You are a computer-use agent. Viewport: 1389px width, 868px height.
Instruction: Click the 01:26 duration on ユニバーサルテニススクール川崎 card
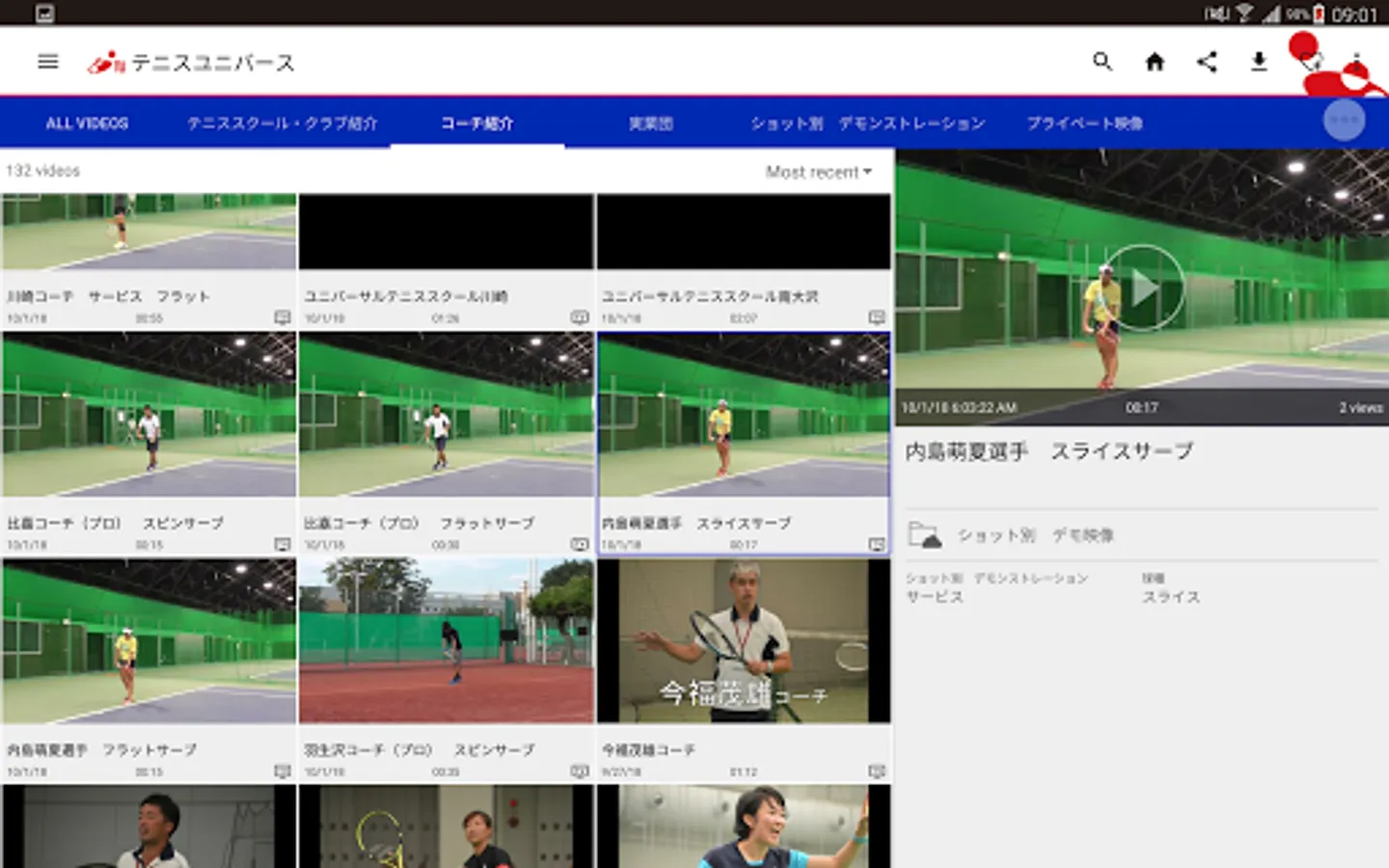[446, 318]
